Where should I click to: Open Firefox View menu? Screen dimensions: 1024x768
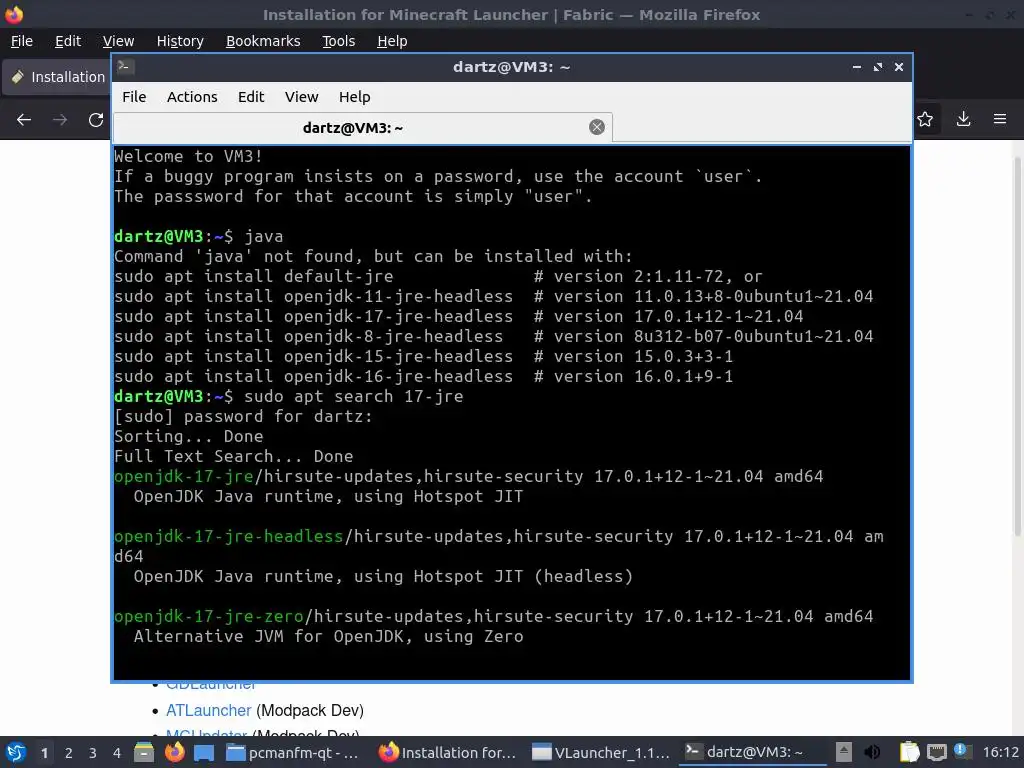[118, 41]
